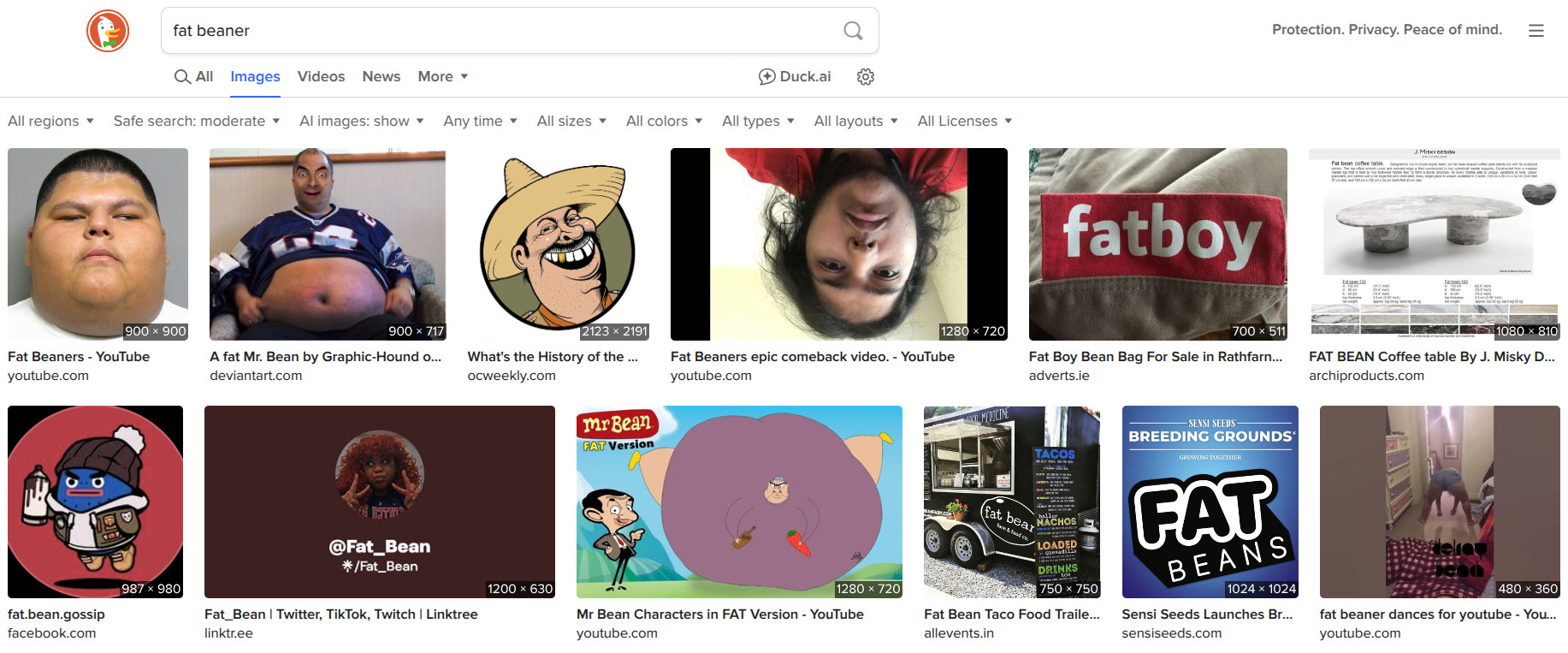Click the DuckDuckGo duck logo

(108, 31)
